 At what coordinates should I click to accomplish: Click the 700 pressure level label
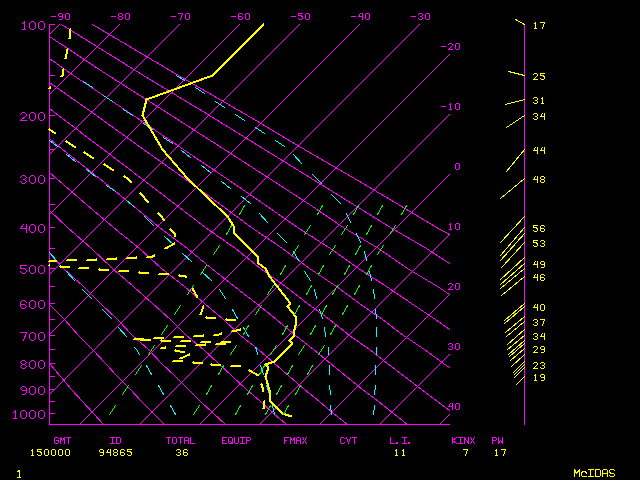(x=33, y=337)
